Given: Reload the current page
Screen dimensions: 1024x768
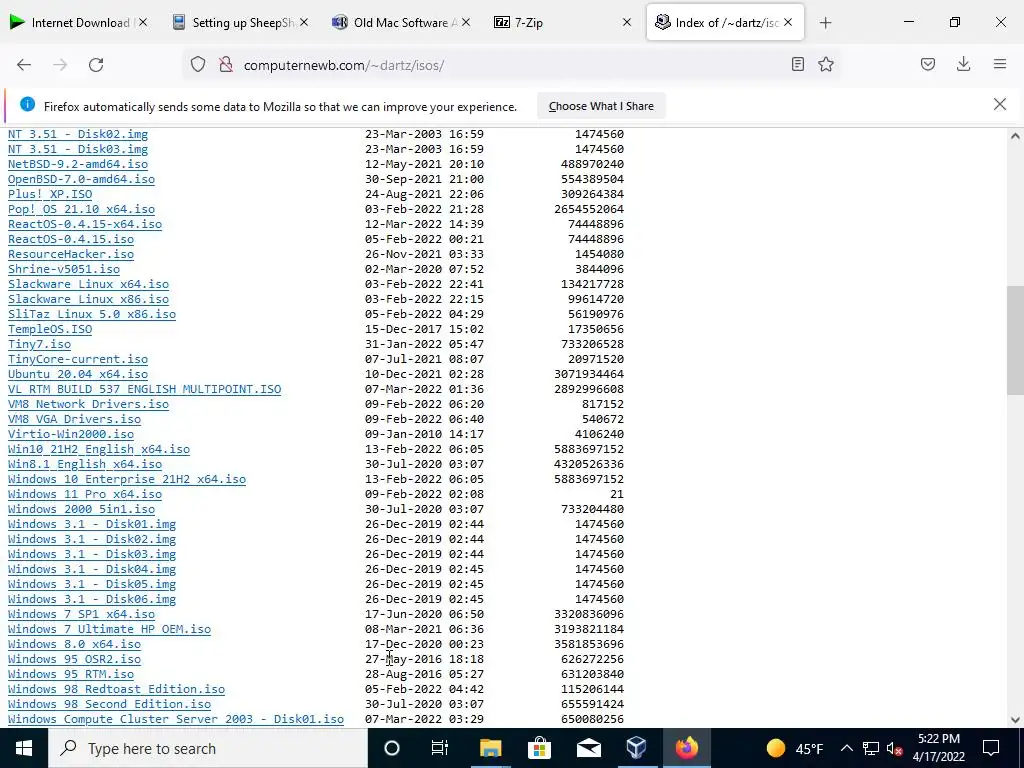Looking at the screenshot, I should point(96,65).
